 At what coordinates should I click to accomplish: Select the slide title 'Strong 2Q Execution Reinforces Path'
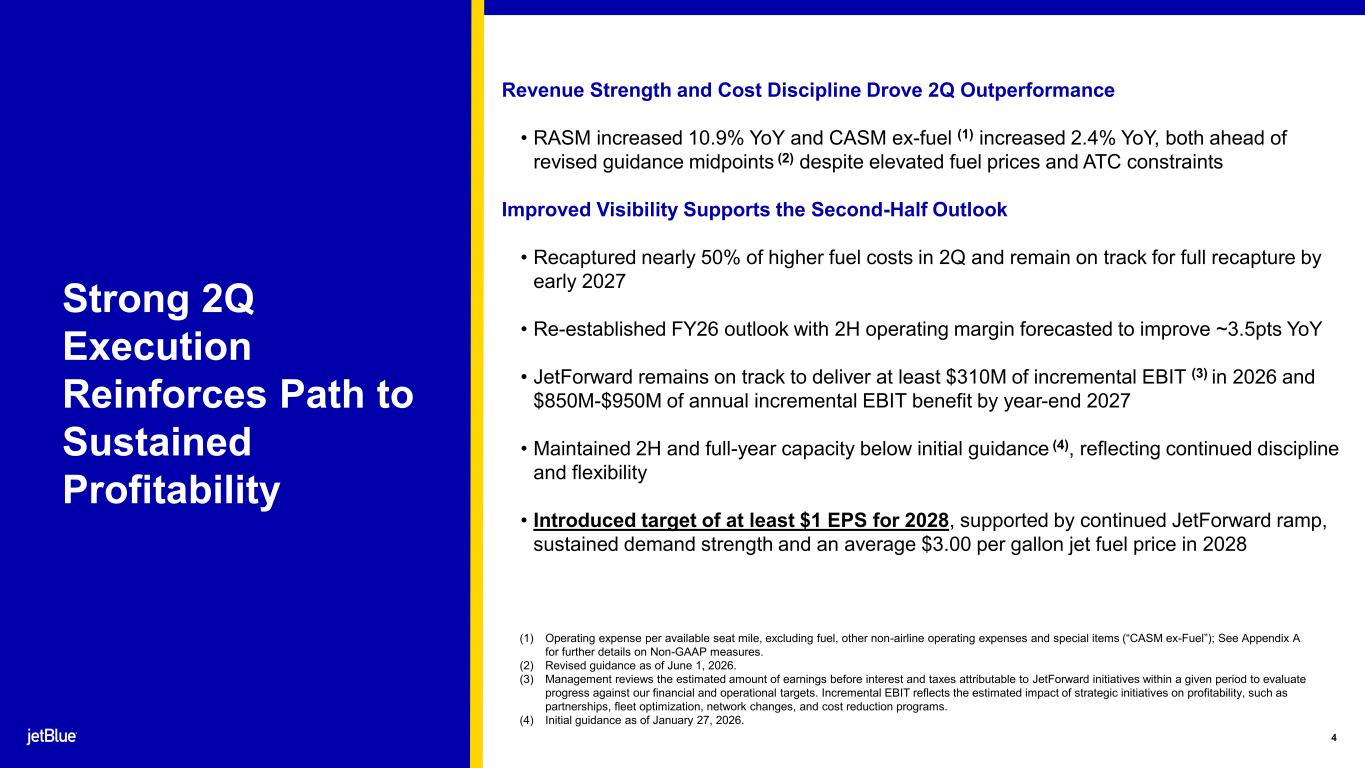pos(237,393)
